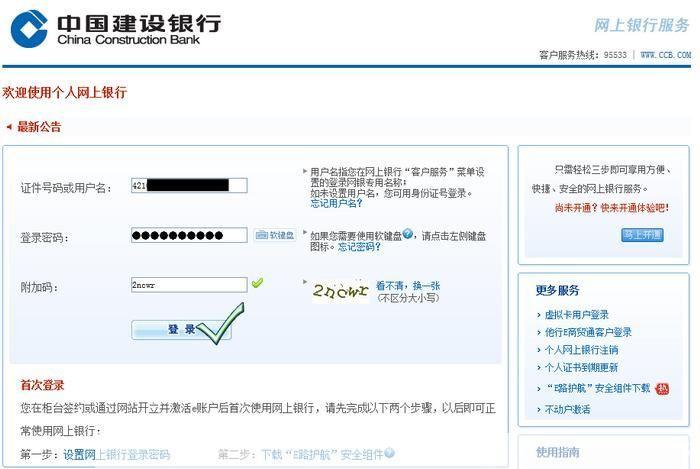Open 虚拟卡用户登录 link
The width and height of the screenshot is (700, 469).
click(577, 315)
